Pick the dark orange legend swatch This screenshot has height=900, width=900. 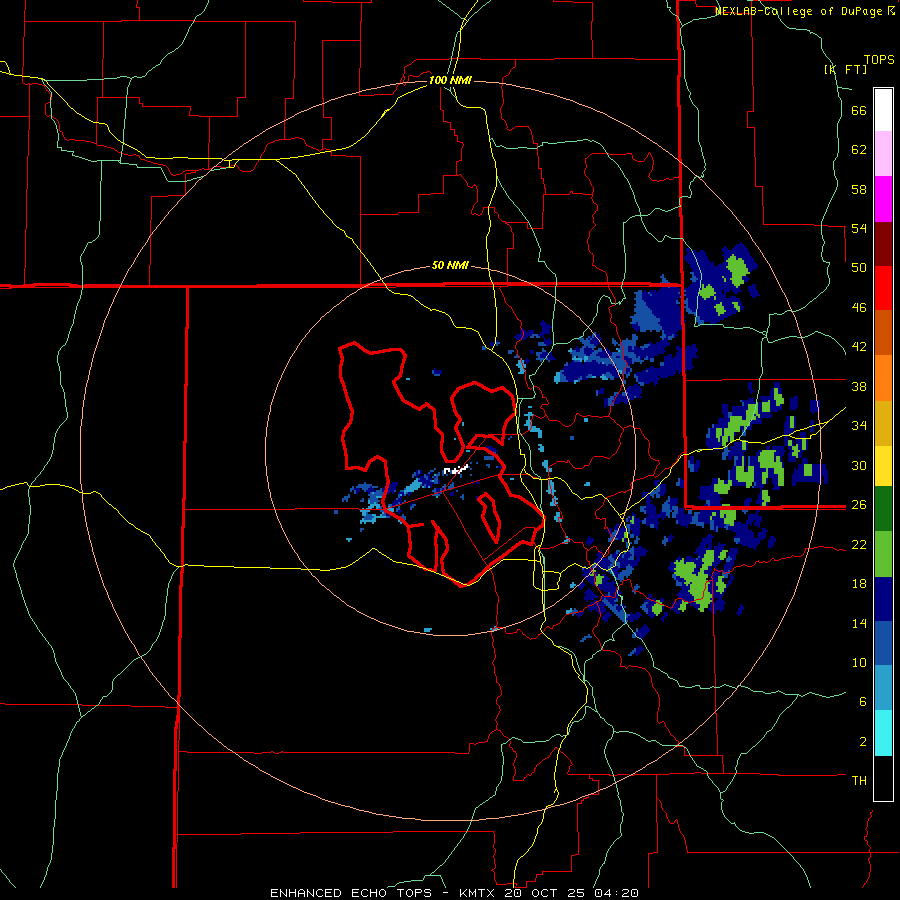point(883,333)
